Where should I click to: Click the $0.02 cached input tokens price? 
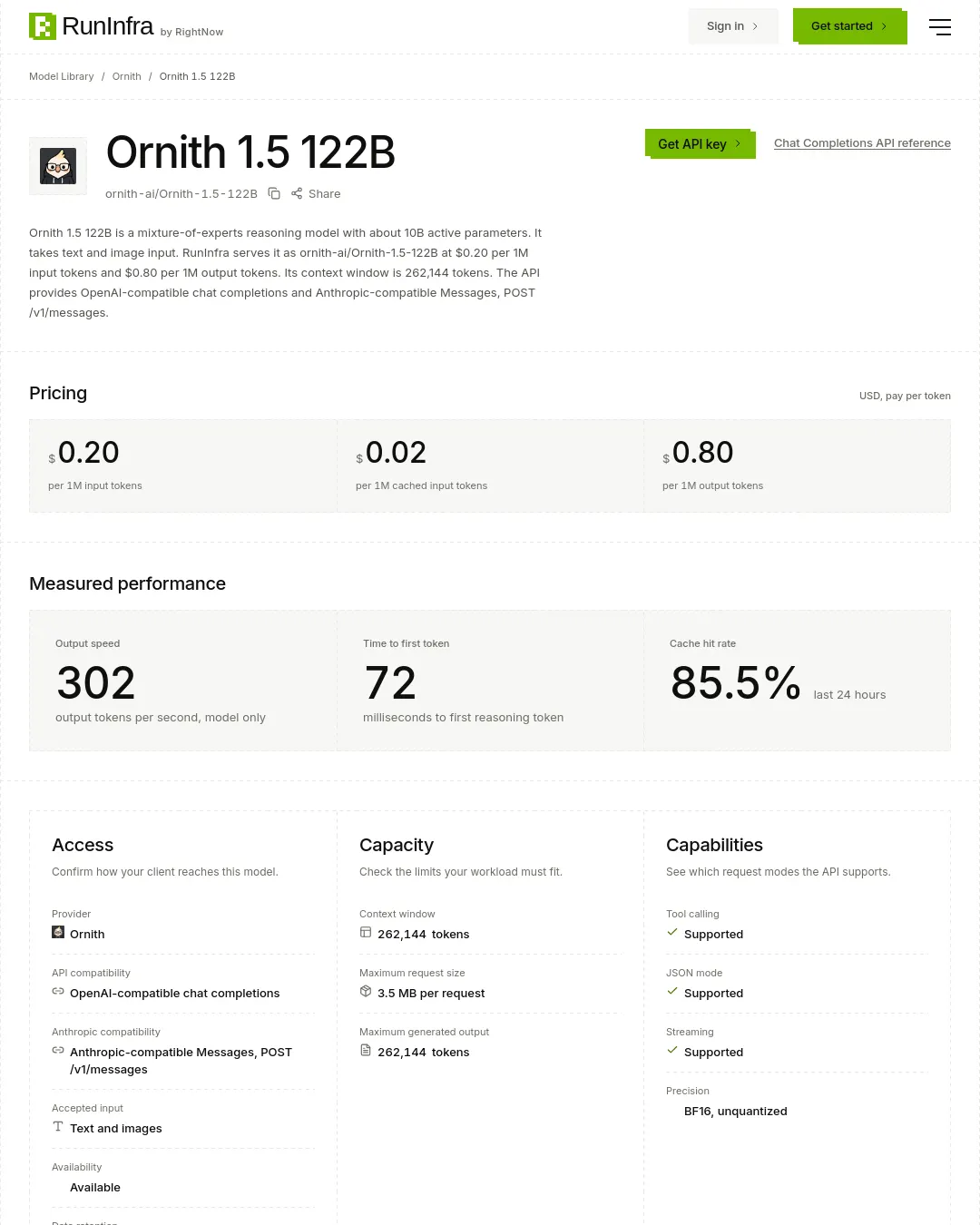(391, 453)
